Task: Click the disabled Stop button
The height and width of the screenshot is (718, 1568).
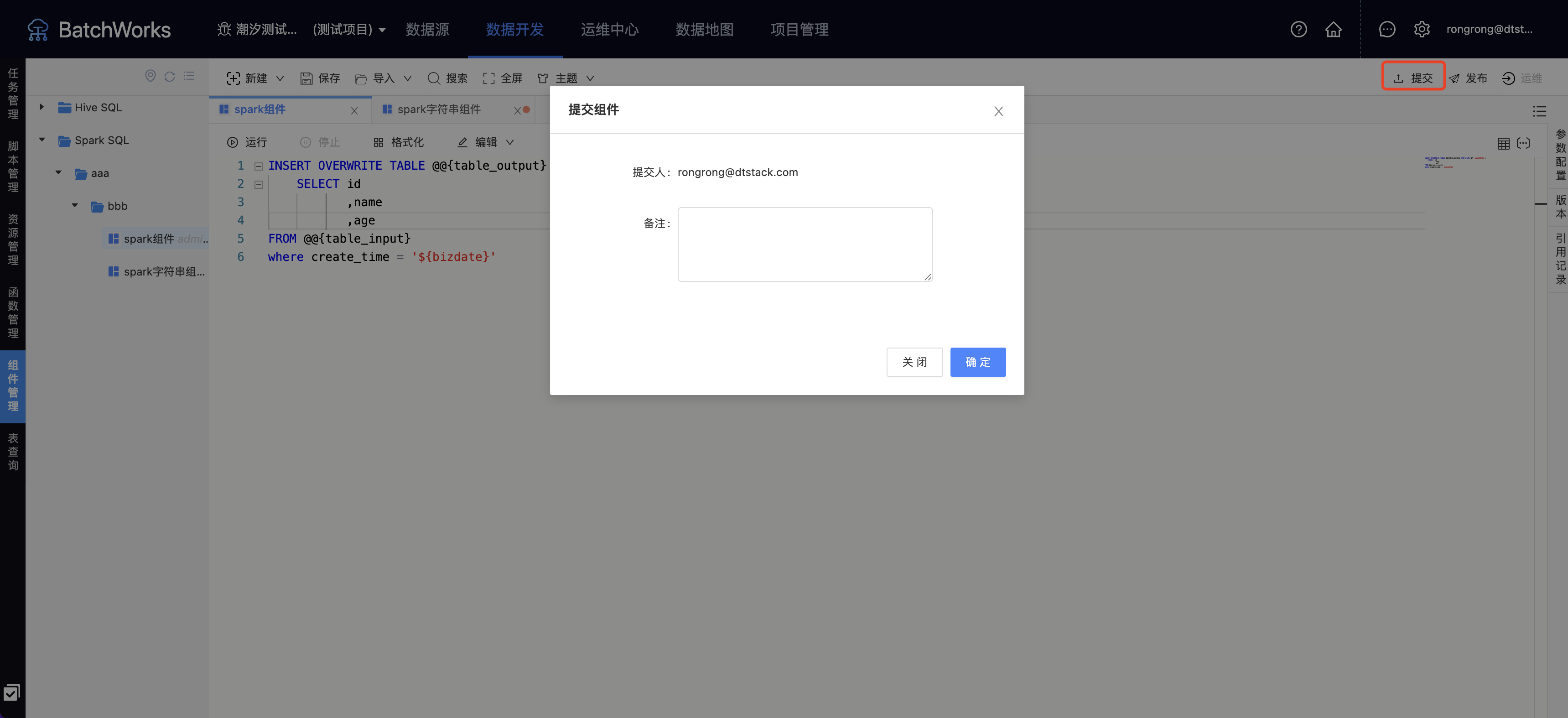Action: coord(320,142)
